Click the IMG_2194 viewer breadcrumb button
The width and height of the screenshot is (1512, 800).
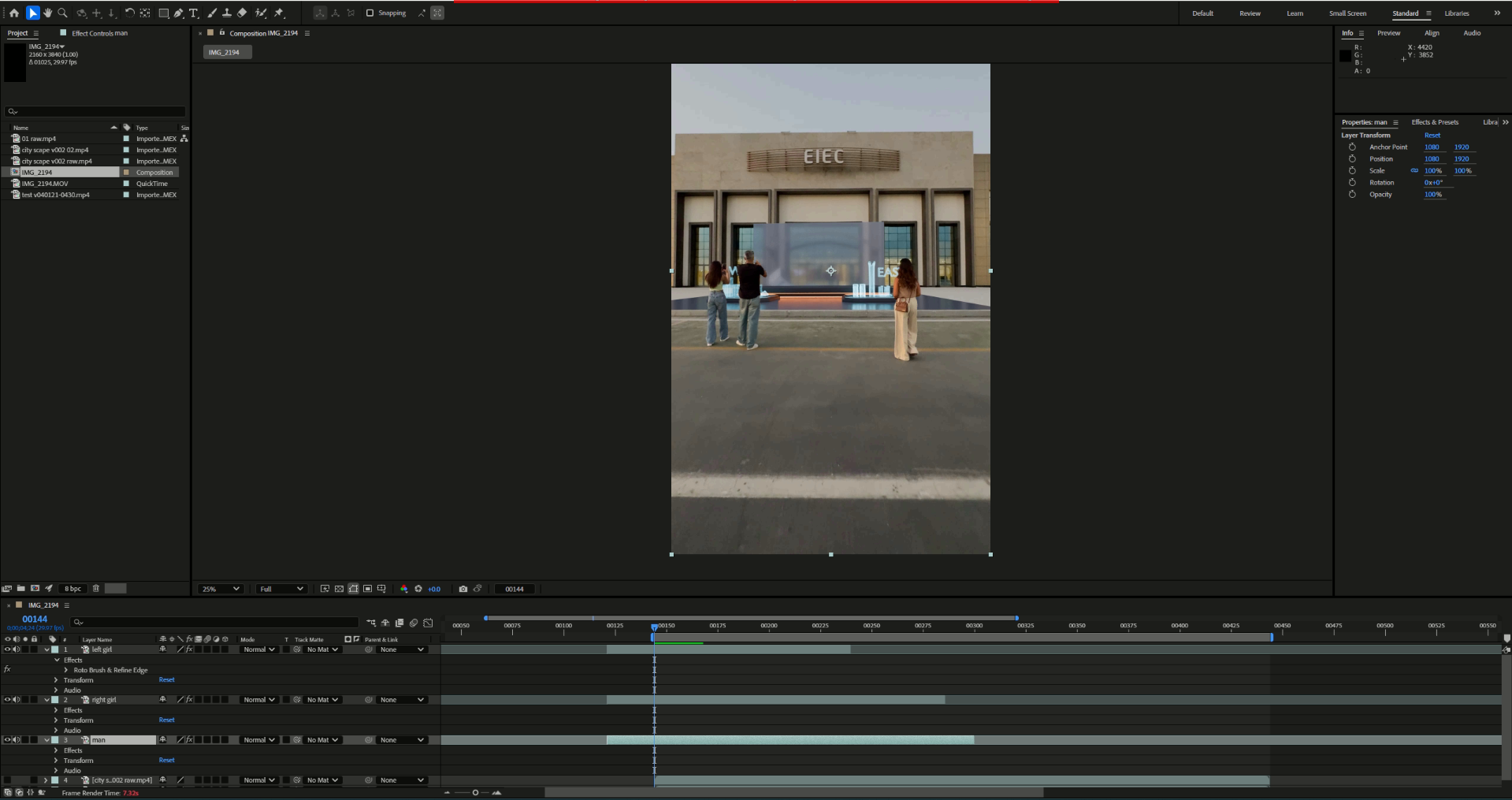[x=227, y=52]
